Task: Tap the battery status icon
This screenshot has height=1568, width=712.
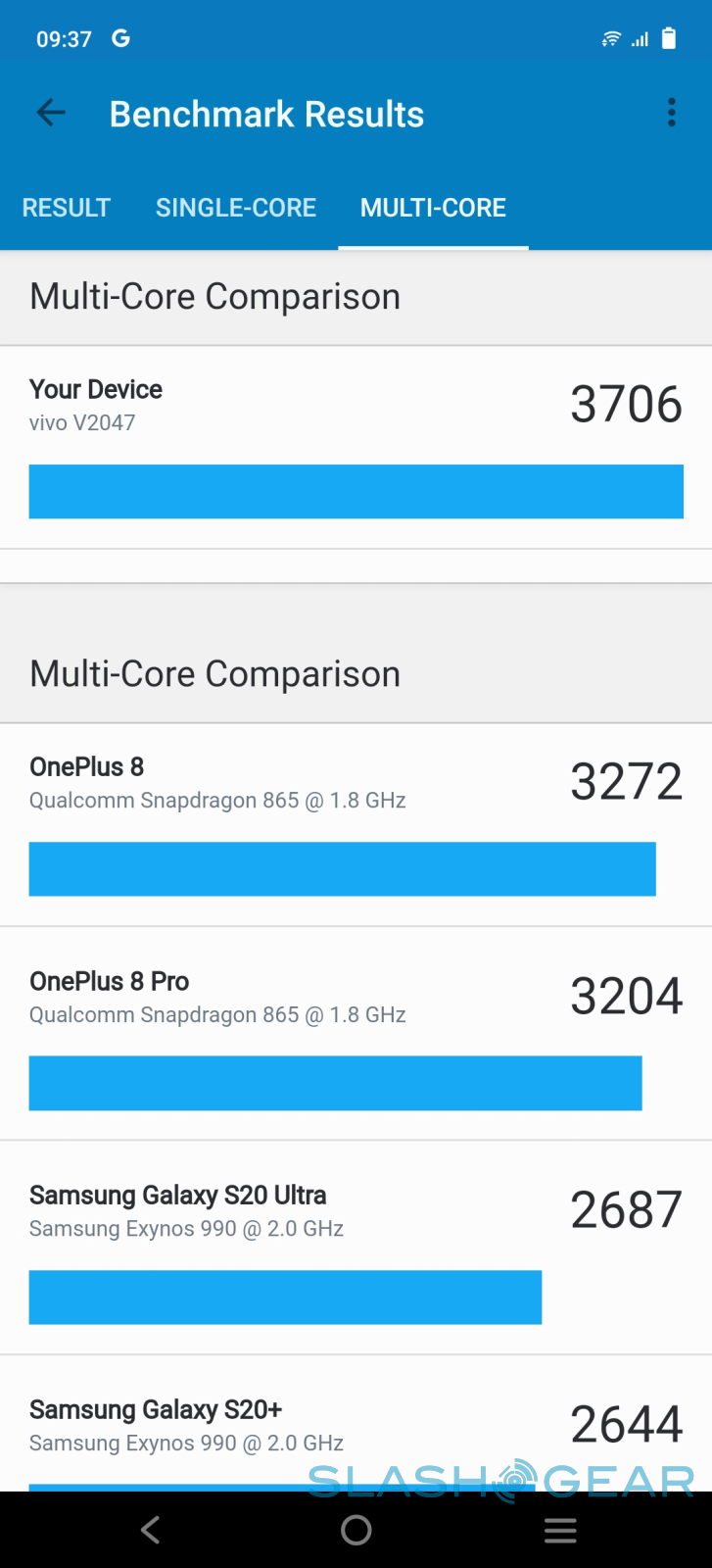Action: point(669,38)
